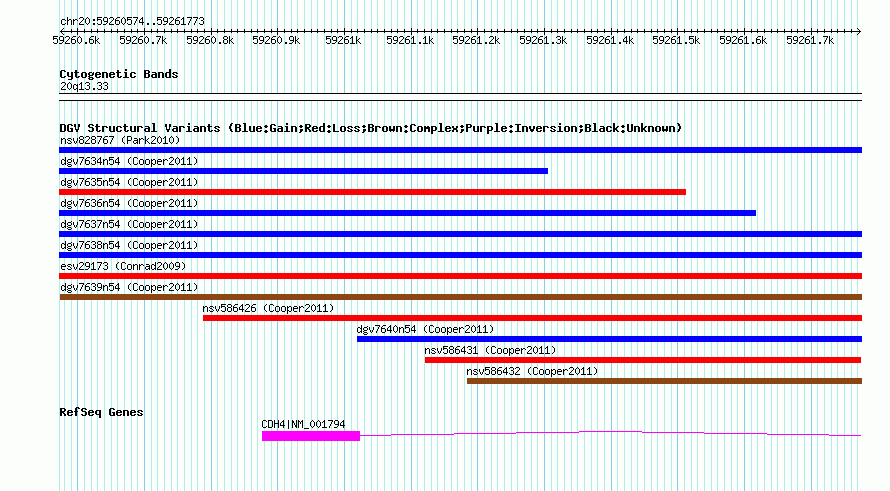
Task: Select the dgv7634n54 blue variant bar
Action: 304,171
